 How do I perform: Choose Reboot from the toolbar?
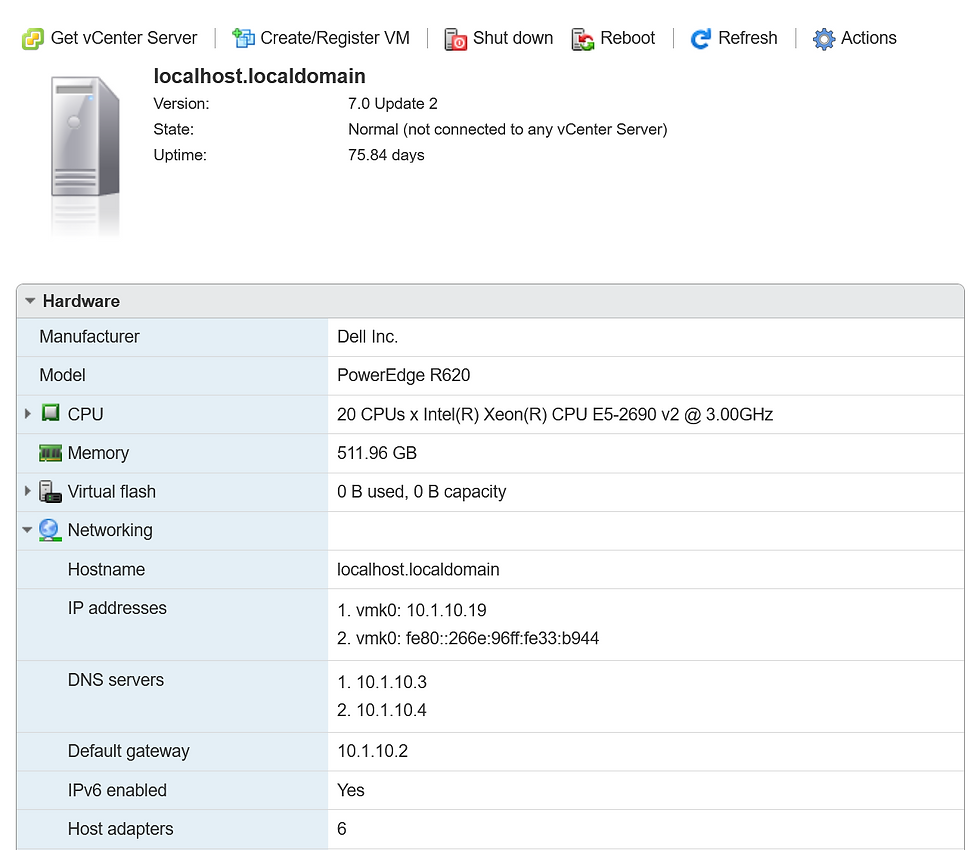coord(613,38)
